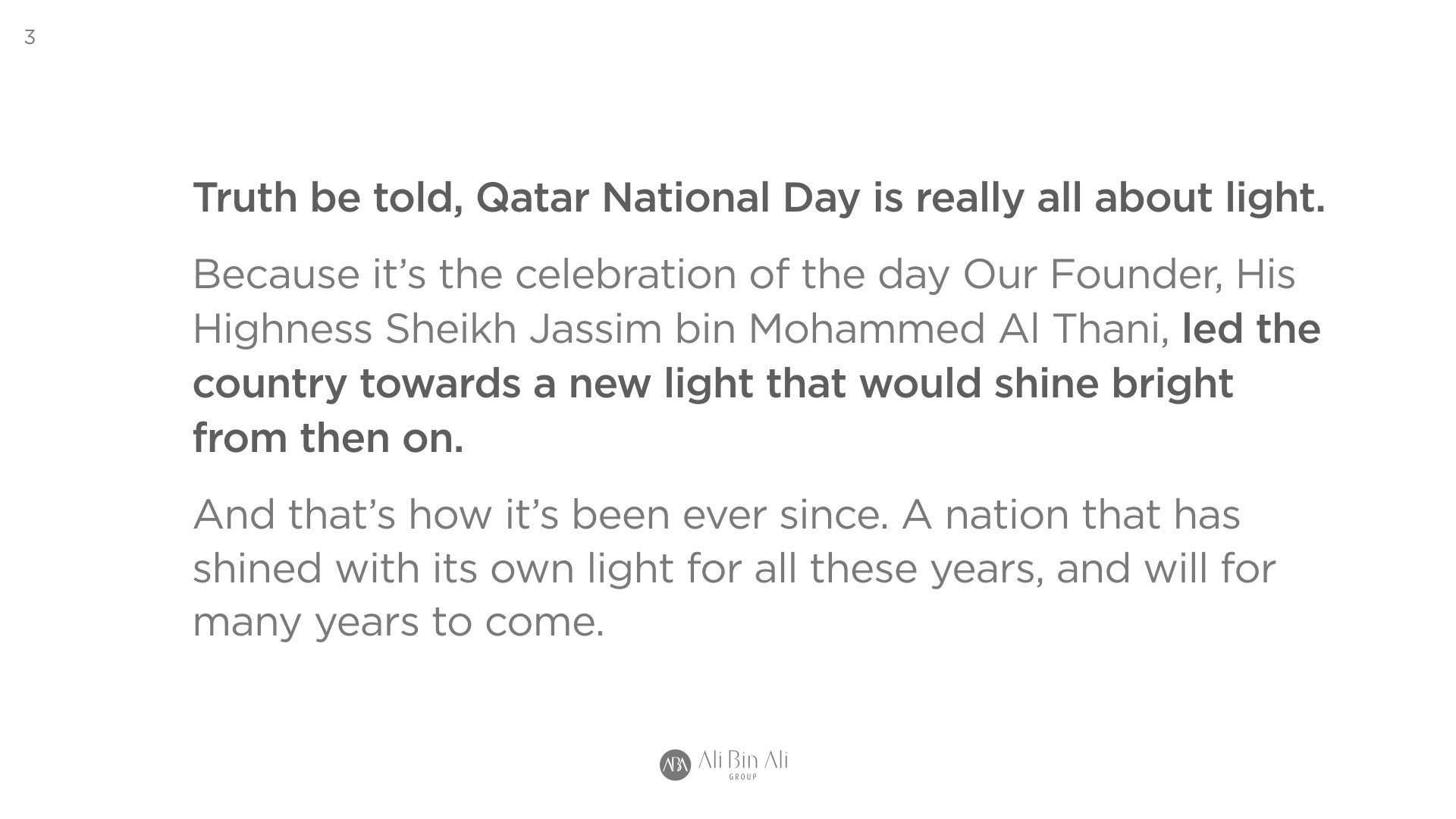Screen dimensions: 1456x819
Task: Click the small GROUP text under the logo
Action: (x=742, y=777)
